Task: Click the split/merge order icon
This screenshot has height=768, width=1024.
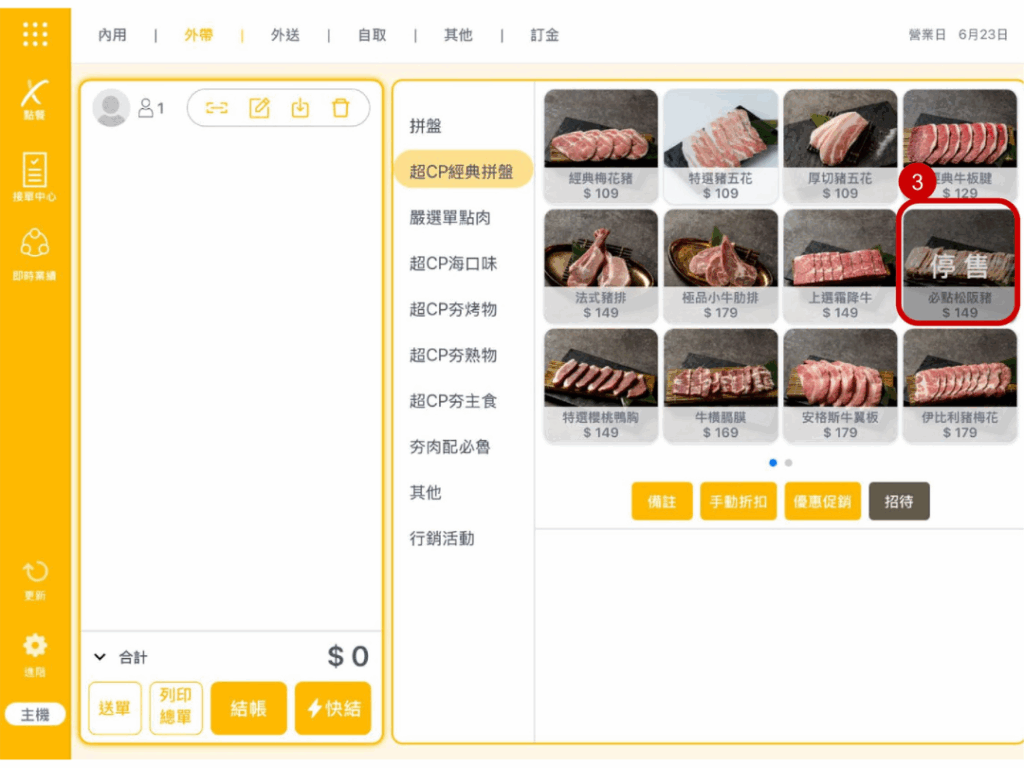Action: coord(217,108)
